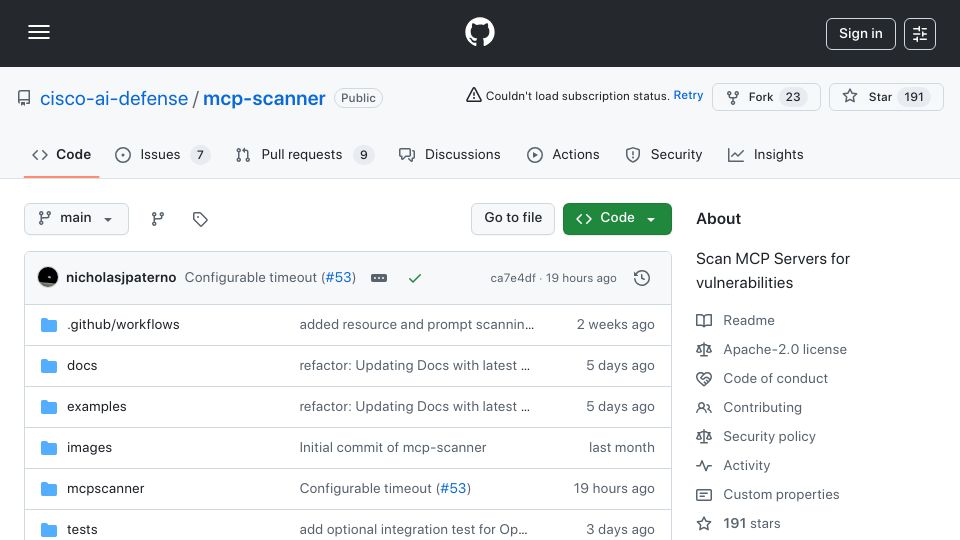Open the Activity link
Image resolution: width=960 pixels, height=540 pixels.
746,465
